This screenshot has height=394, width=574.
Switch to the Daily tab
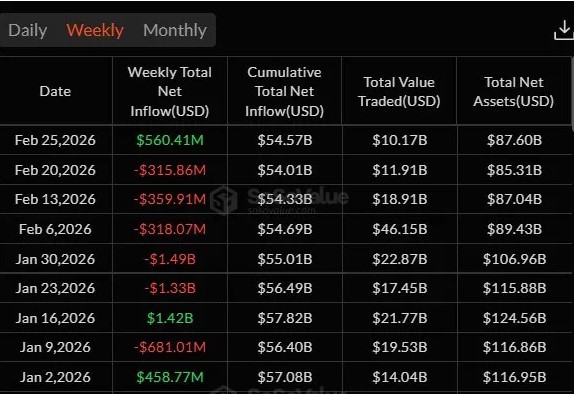pyautogui.click(x=28, y=30)
